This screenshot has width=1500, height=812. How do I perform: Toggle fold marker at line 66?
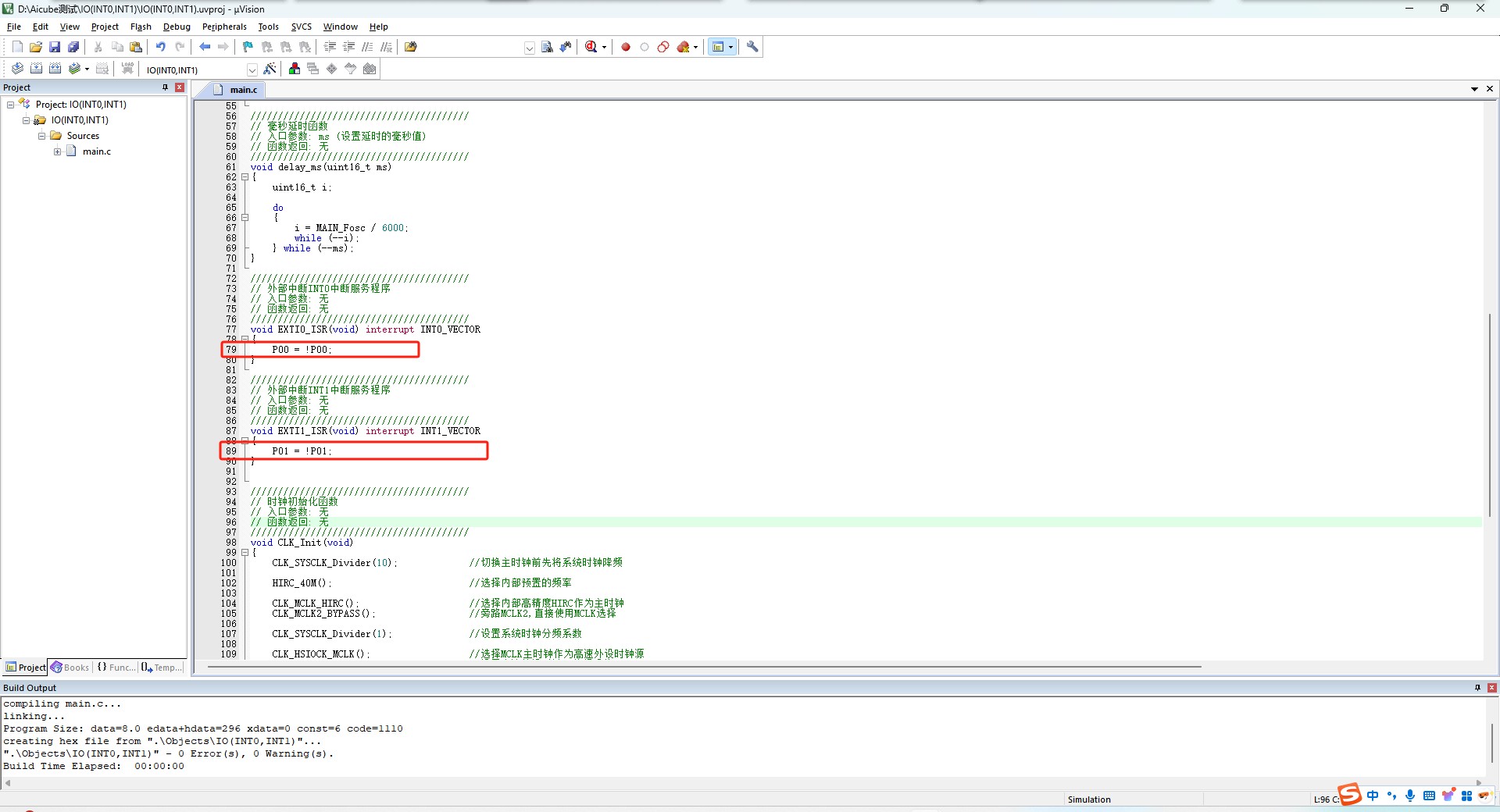[x=245, y=218]
